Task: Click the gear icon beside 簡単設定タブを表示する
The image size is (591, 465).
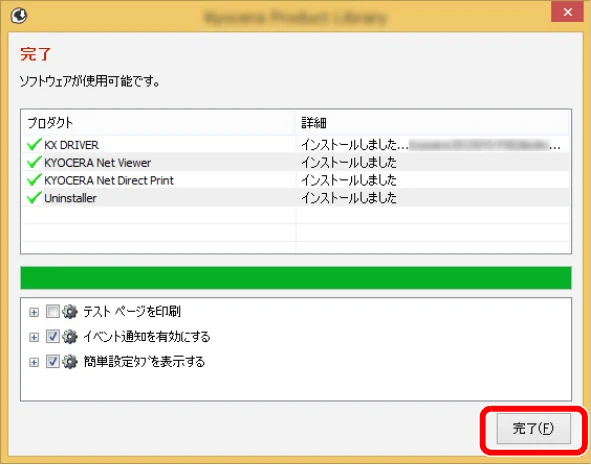Action: click(x=70, y=362)
